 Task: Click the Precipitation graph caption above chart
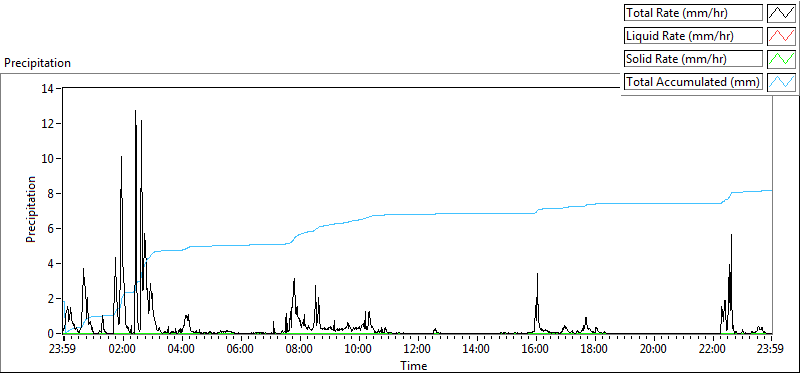pos(37,63)
